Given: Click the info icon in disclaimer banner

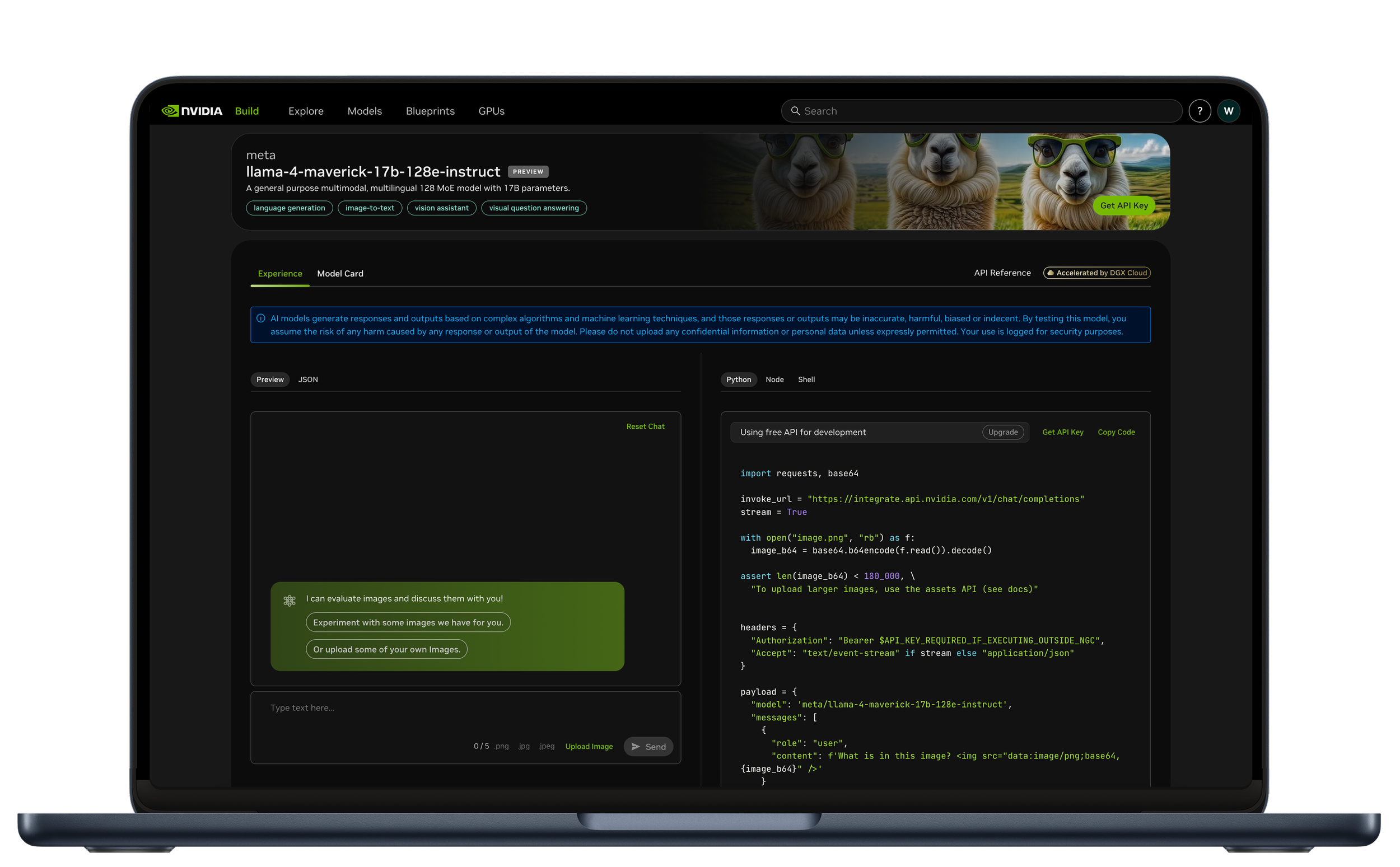Looking at the screenshot, I should (261, 318).
